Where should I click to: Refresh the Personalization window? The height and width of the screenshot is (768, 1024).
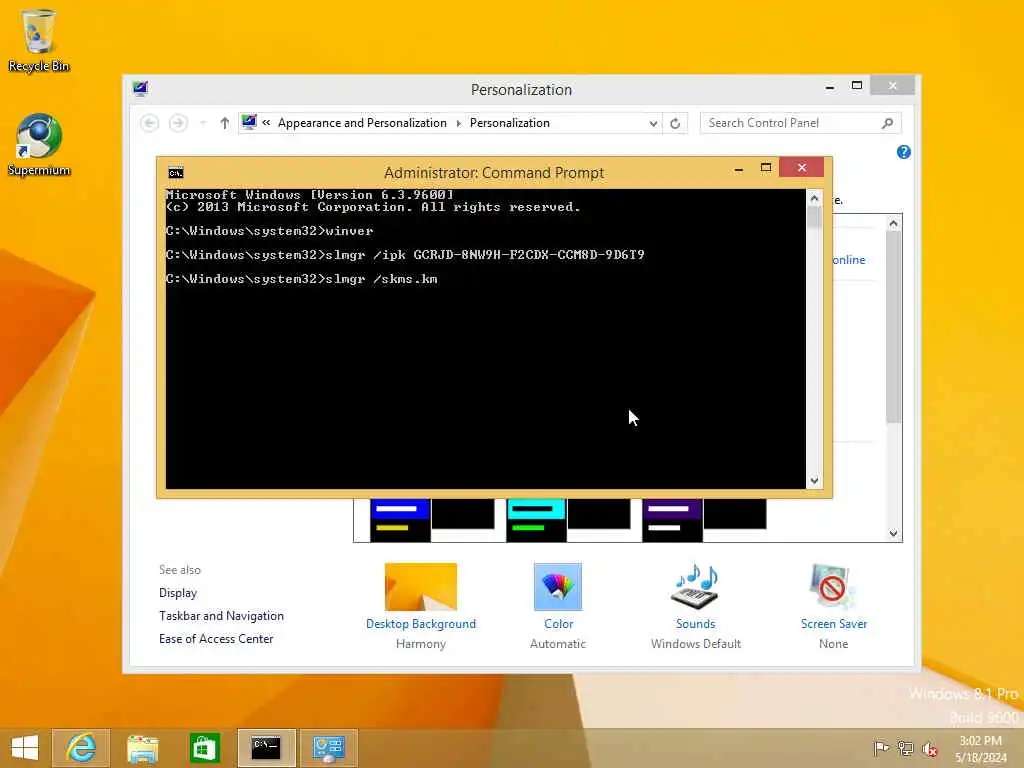(675, 123)
